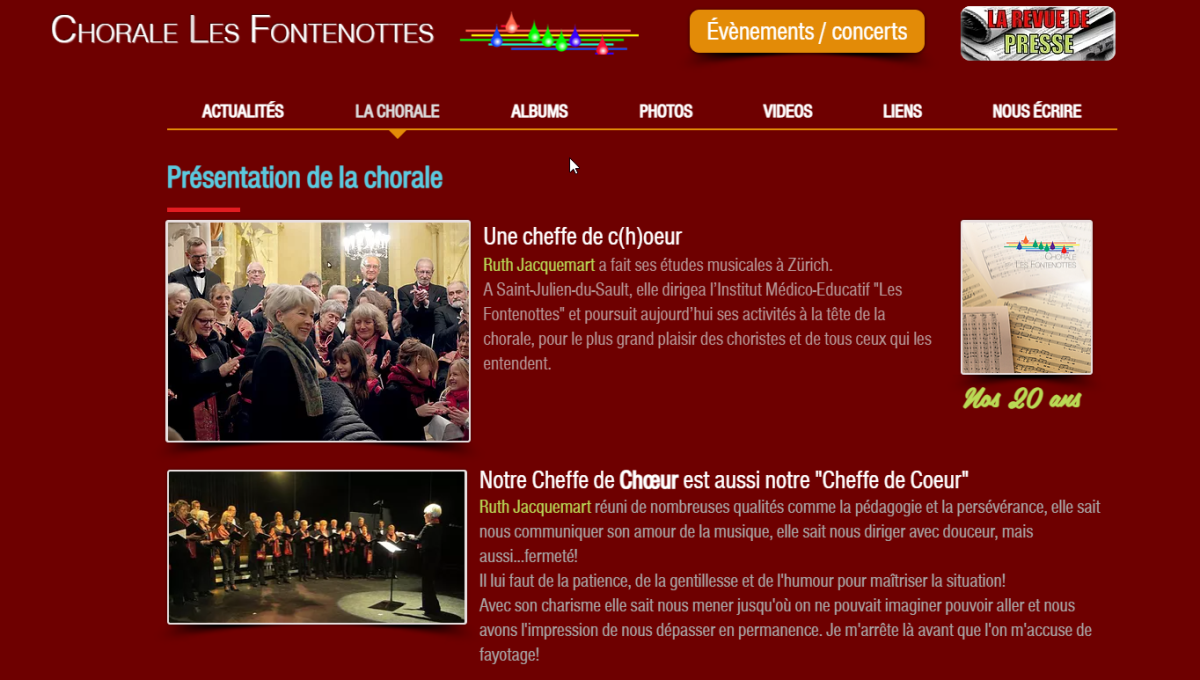This screenshot has height=680, width=1200.
Task: Enlarge the choir applauding conductor photo
Action: point(318,331)
